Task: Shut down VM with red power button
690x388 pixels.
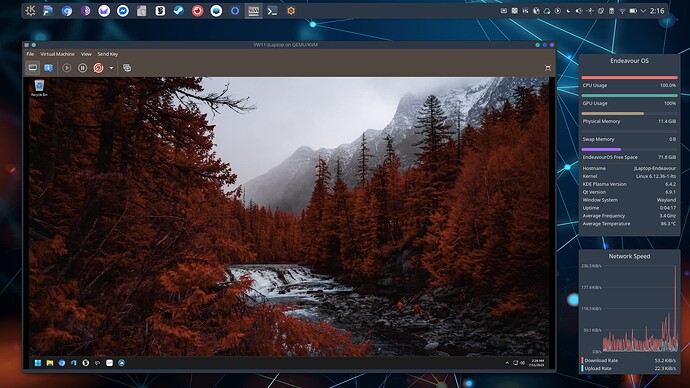Action: [x=99, y=68]
